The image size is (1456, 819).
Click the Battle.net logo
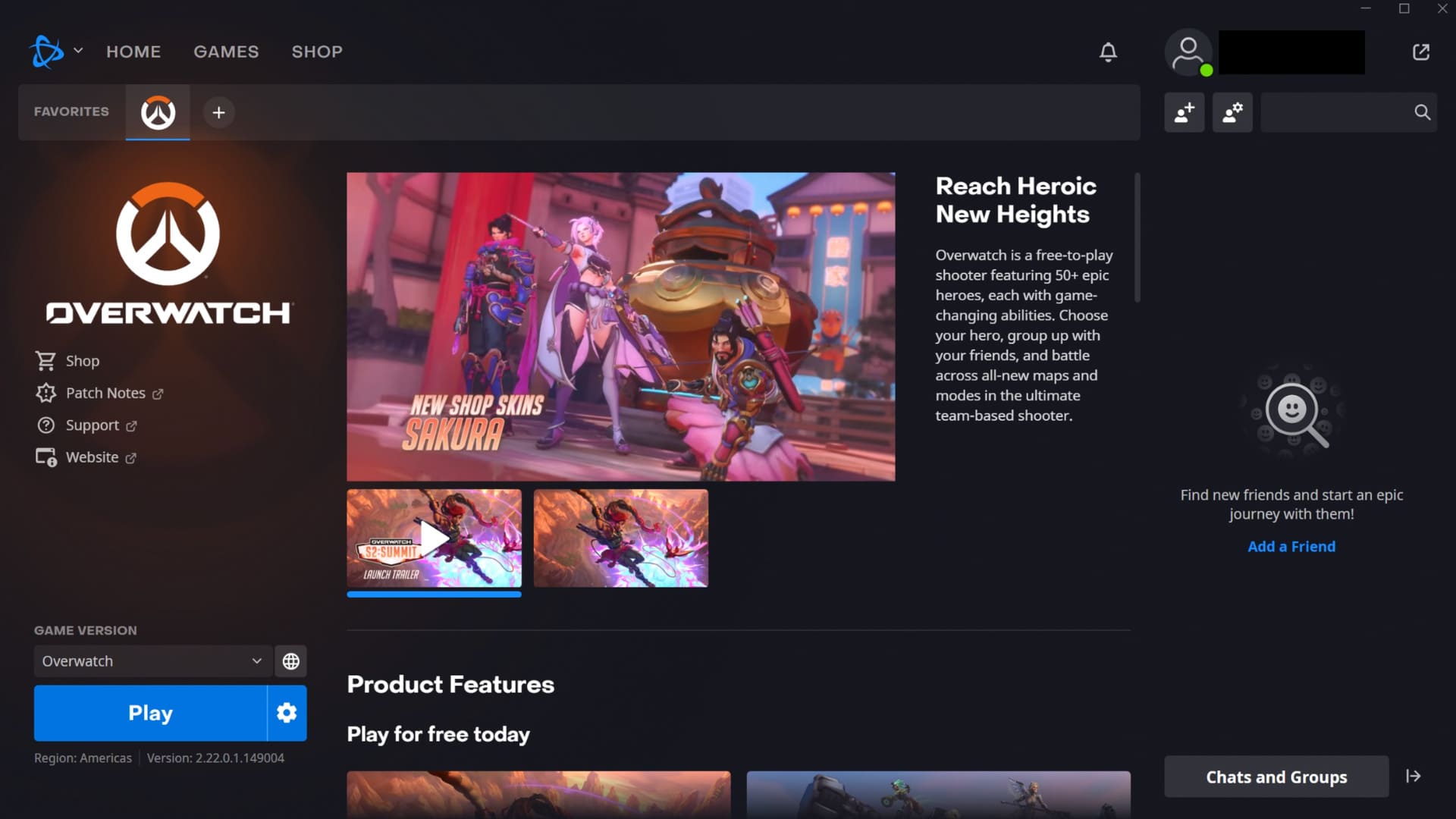click(45, 51)
